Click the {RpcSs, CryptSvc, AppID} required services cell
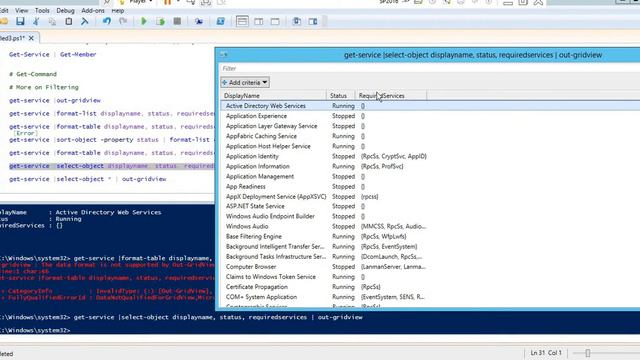Image resolution: width=640 pixels, height=360 pixels. (x=393, y=156)
